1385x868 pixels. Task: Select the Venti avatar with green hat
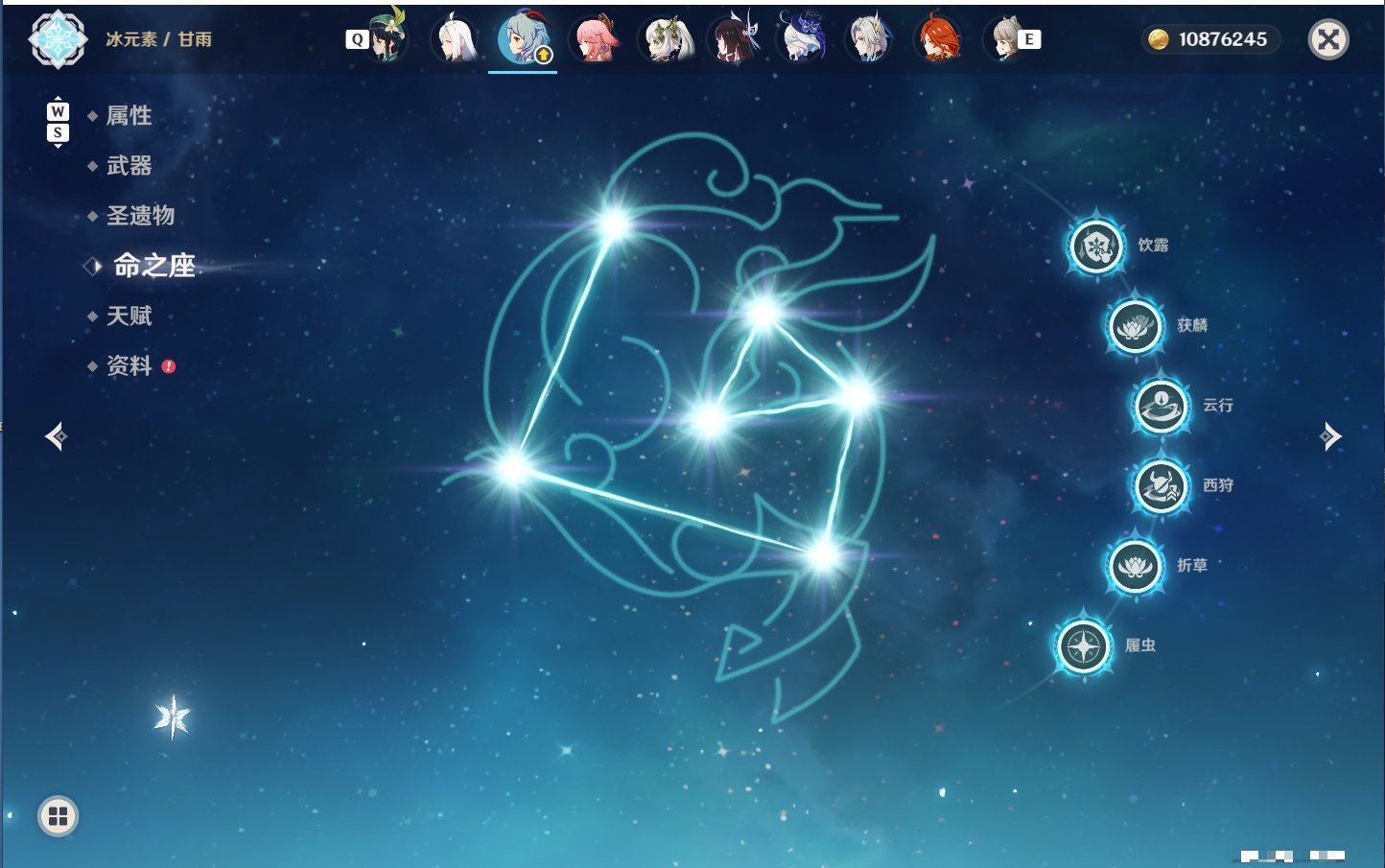tap(387, 38)
